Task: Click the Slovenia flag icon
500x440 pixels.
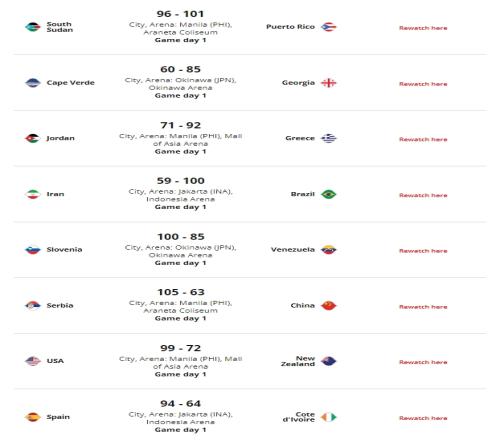Action: [x=33, y=250]
